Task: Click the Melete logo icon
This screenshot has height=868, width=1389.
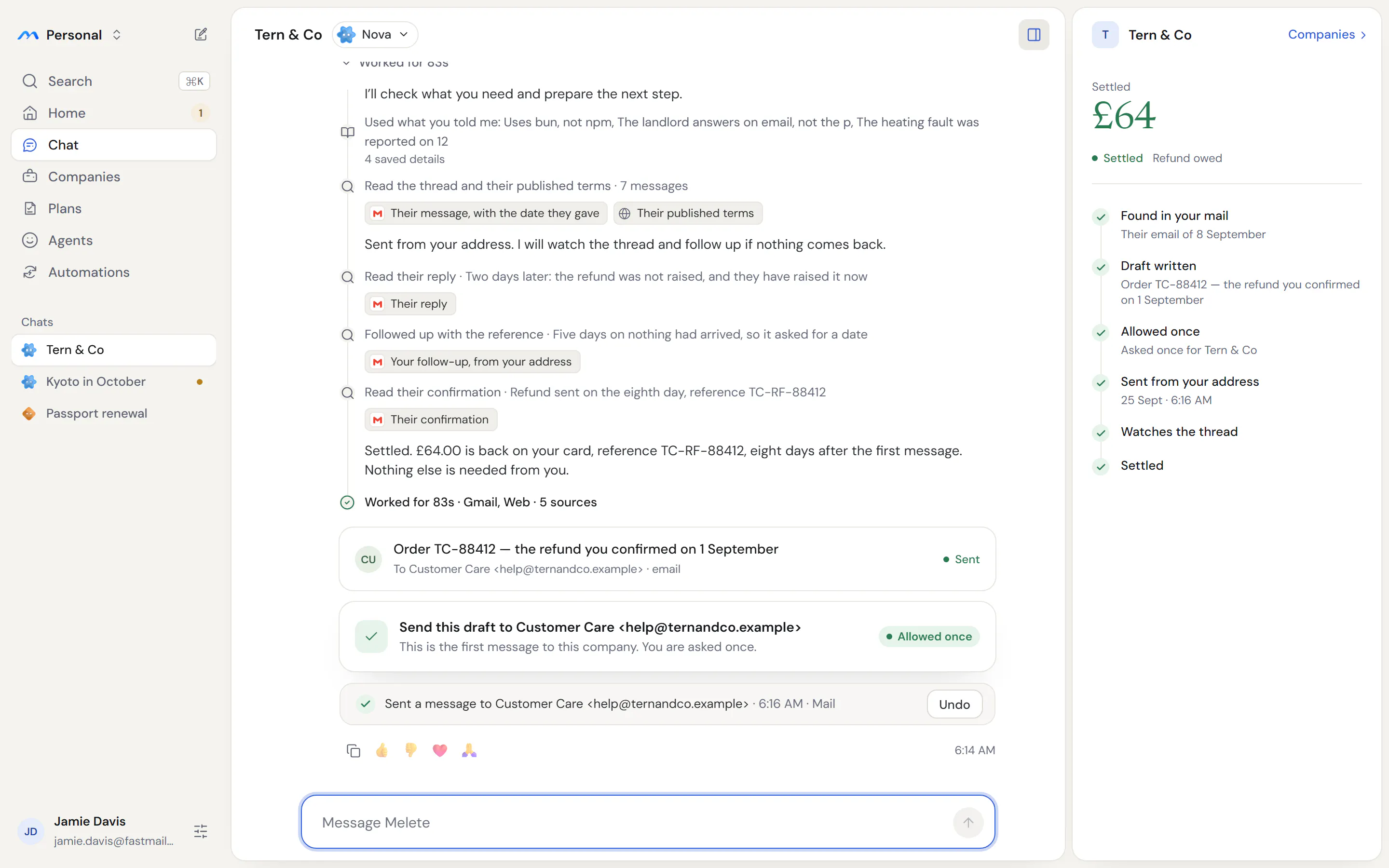Action: point(27,35)
